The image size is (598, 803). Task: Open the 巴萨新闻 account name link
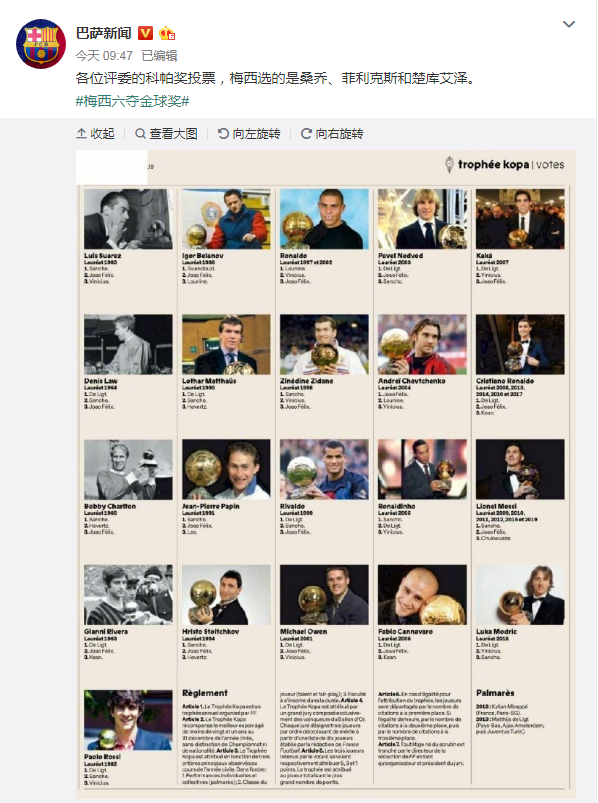pyautogui.click(x=104, y=33)
